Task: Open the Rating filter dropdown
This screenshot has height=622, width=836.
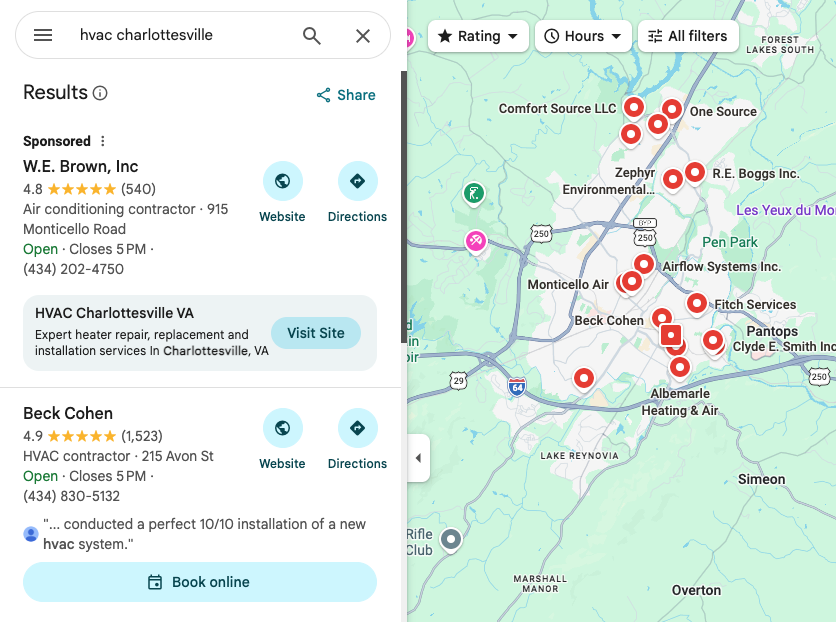Action: click(x=478, y=36)
